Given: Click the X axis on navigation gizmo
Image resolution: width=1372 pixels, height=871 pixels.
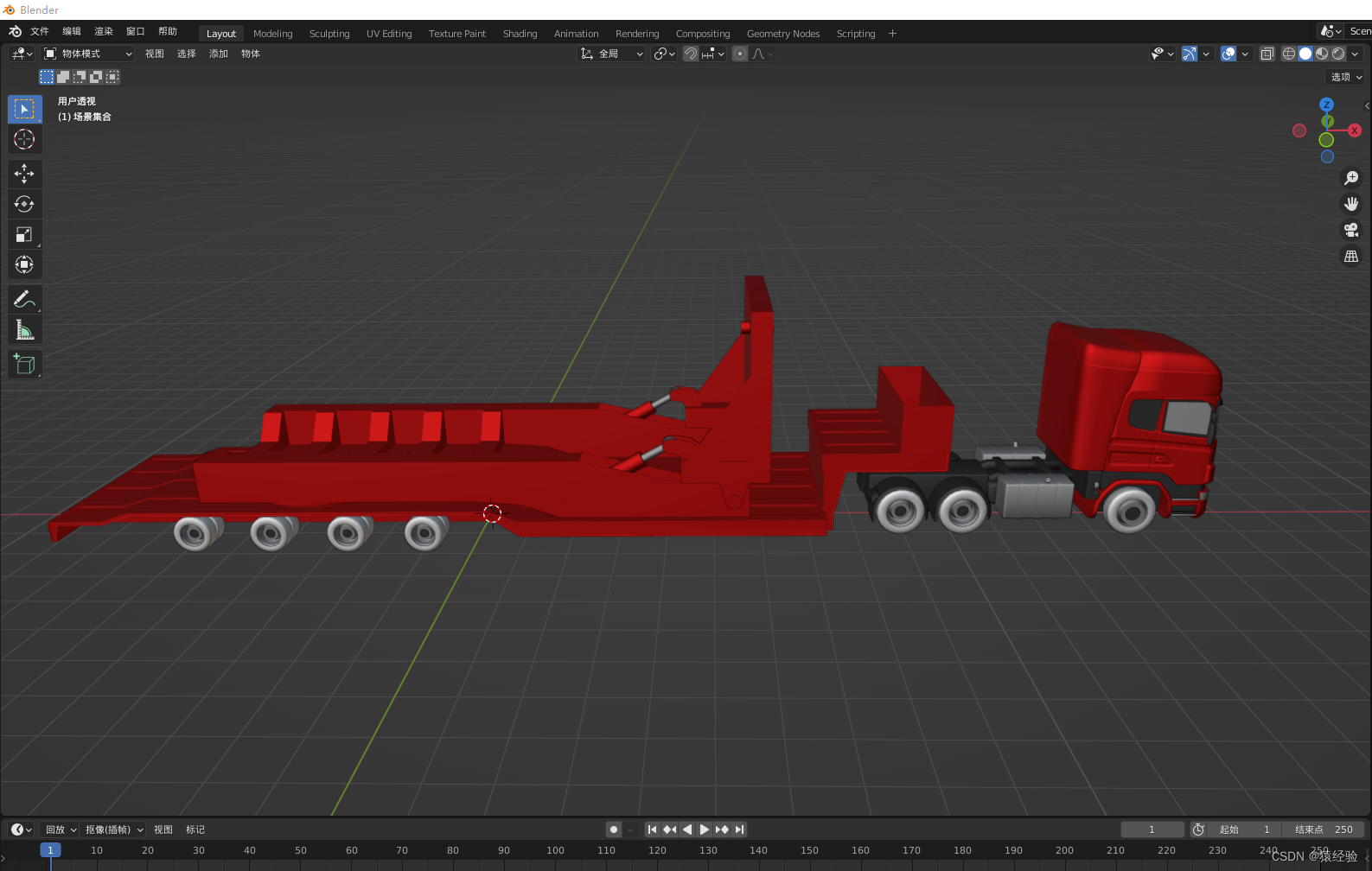Looking at the screenshot, I should coord(1355,130).
